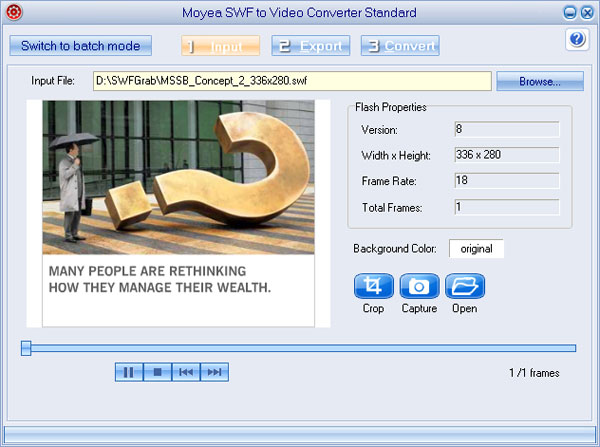
Task: Click the Frame Rate value field
Action: [507, 181]
